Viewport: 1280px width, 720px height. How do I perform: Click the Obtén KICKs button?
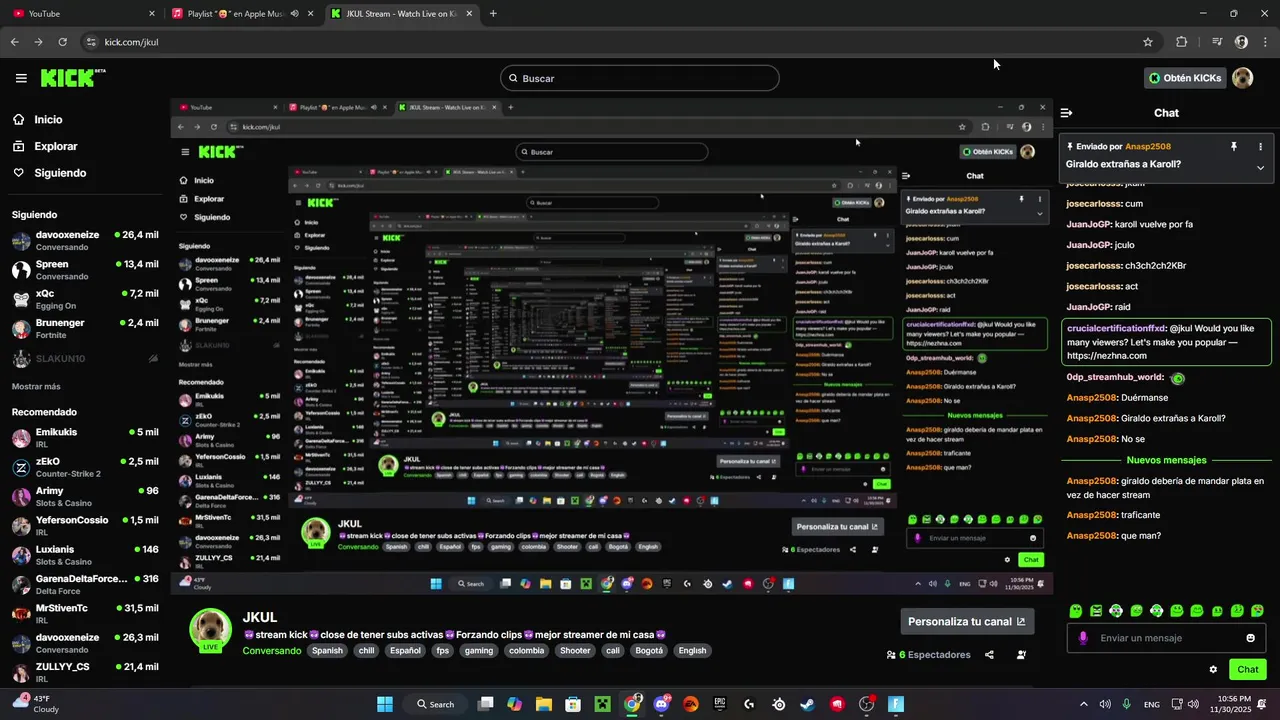point(1185,78)
